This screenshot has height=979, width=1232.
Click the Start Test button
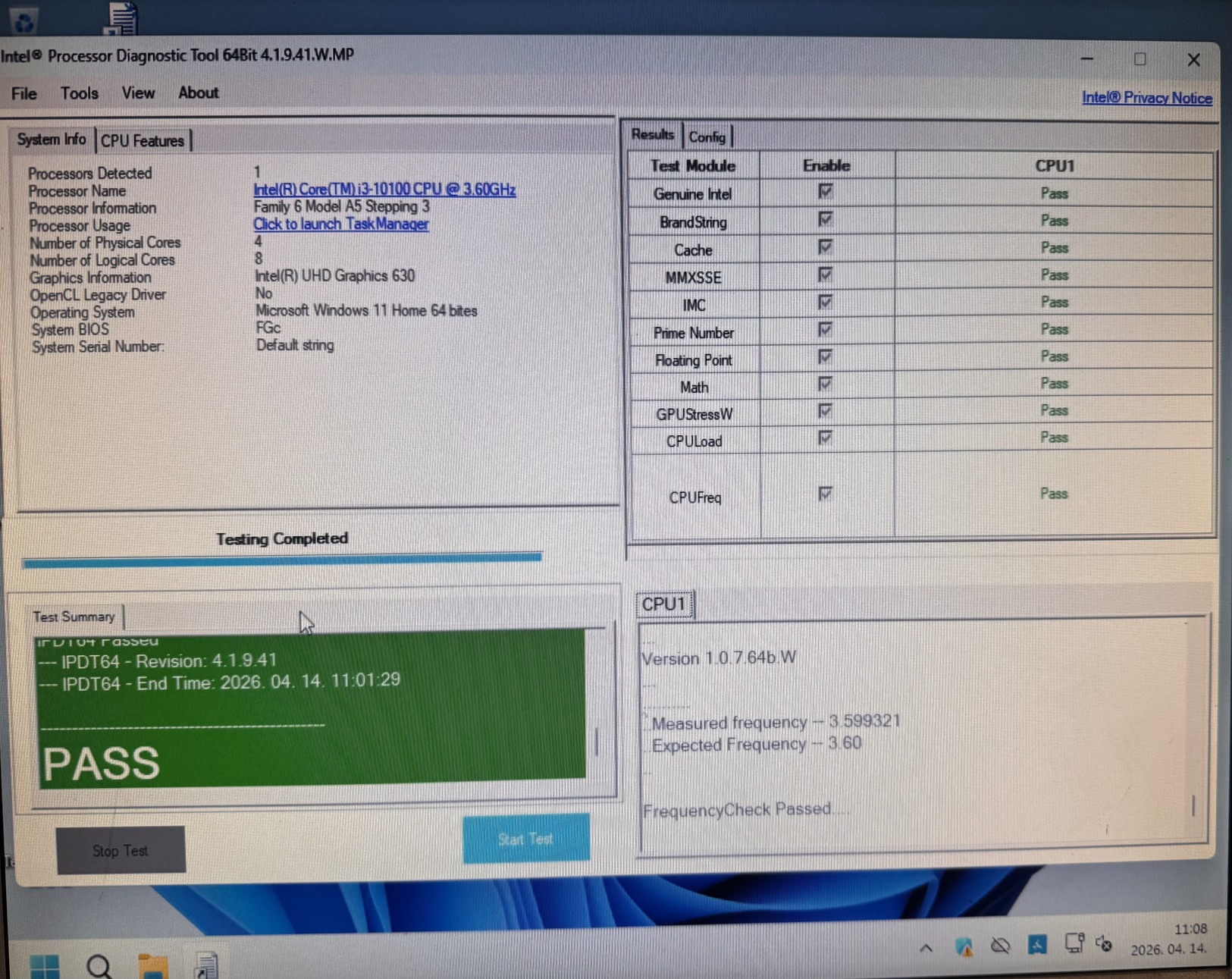tap(526, 839)
